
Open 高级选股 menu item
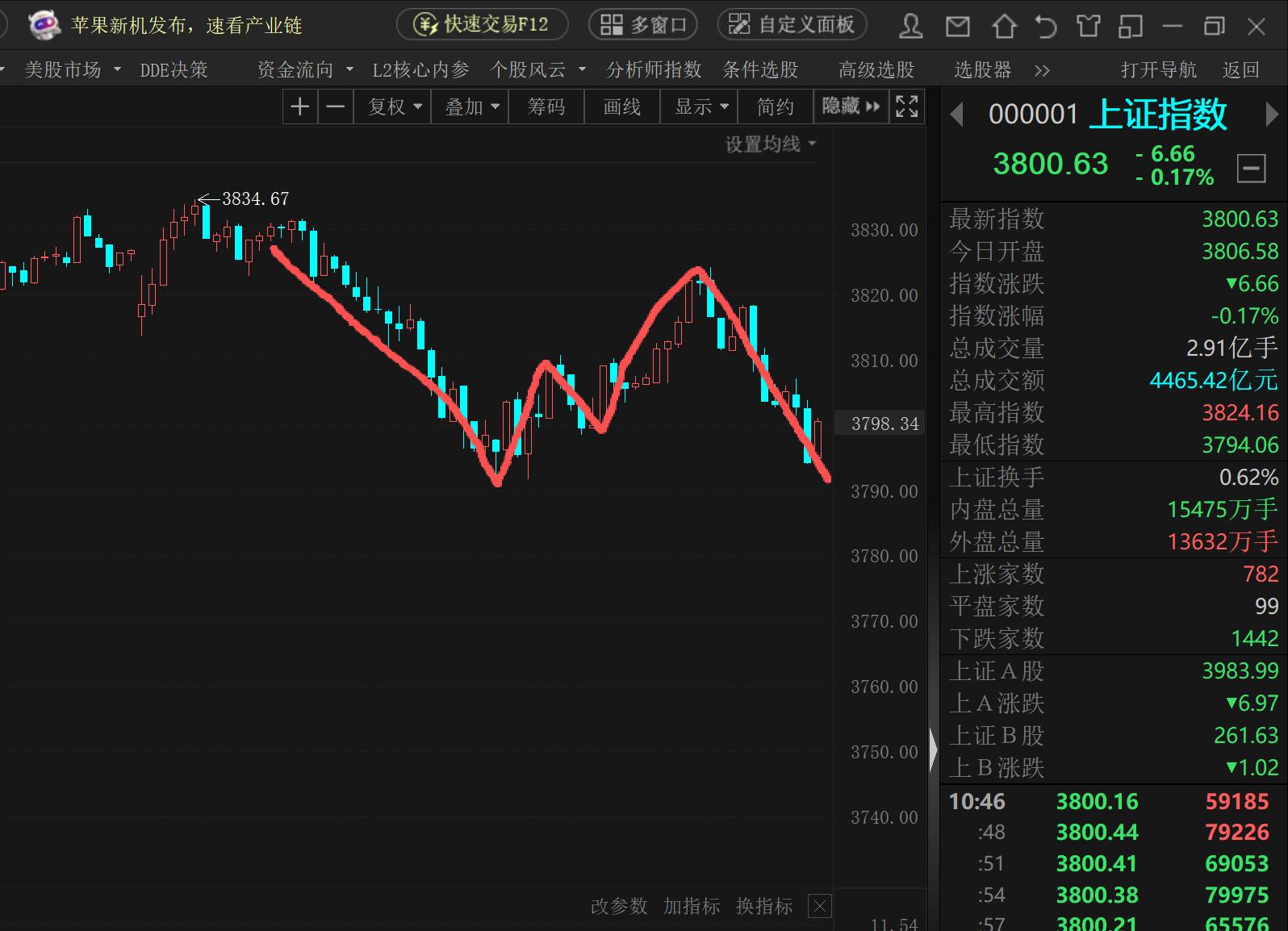(876, 70)
